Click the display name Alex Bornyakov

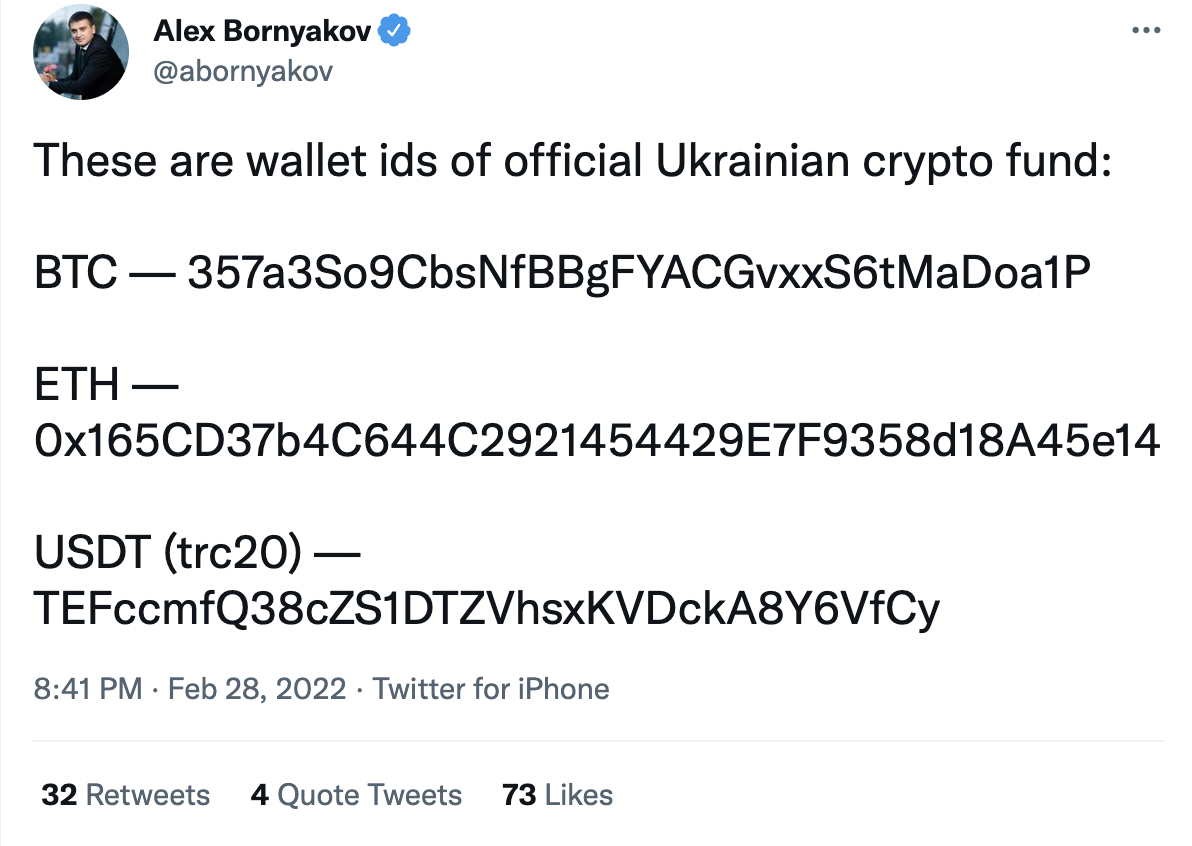pyautogui.click(x=262, y=33)
